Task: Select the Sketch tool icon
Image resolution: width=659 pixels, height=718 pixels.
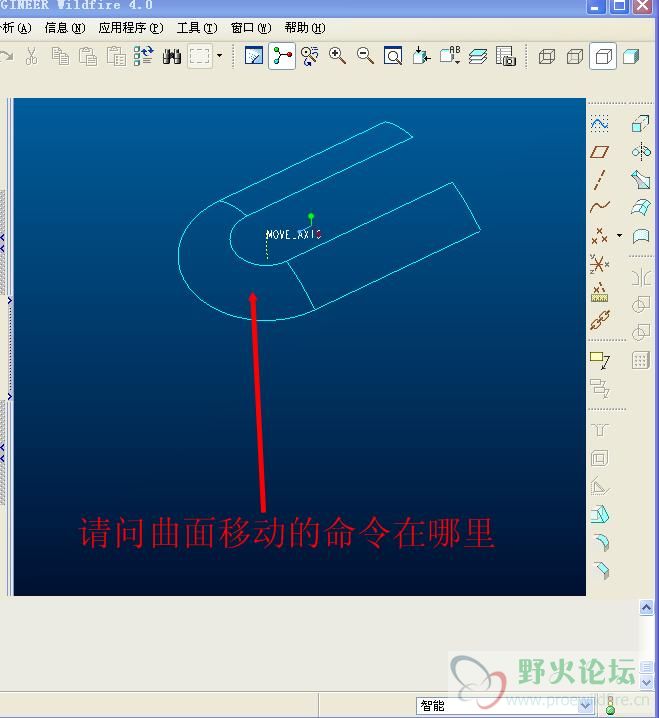Action: coord(599,124)
